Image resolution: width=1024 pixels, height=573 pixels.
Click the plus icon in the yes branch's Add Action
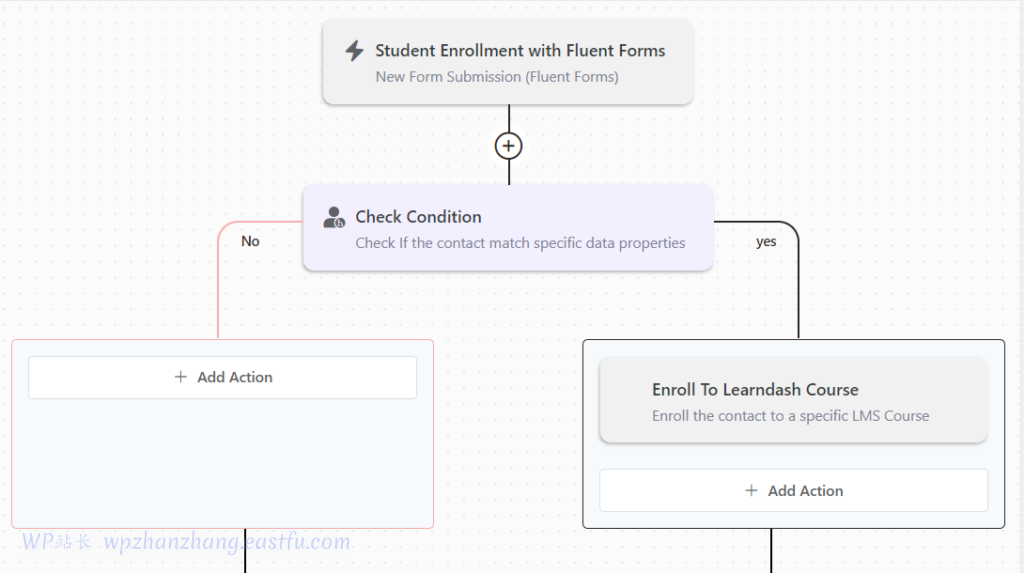(752, 491)
